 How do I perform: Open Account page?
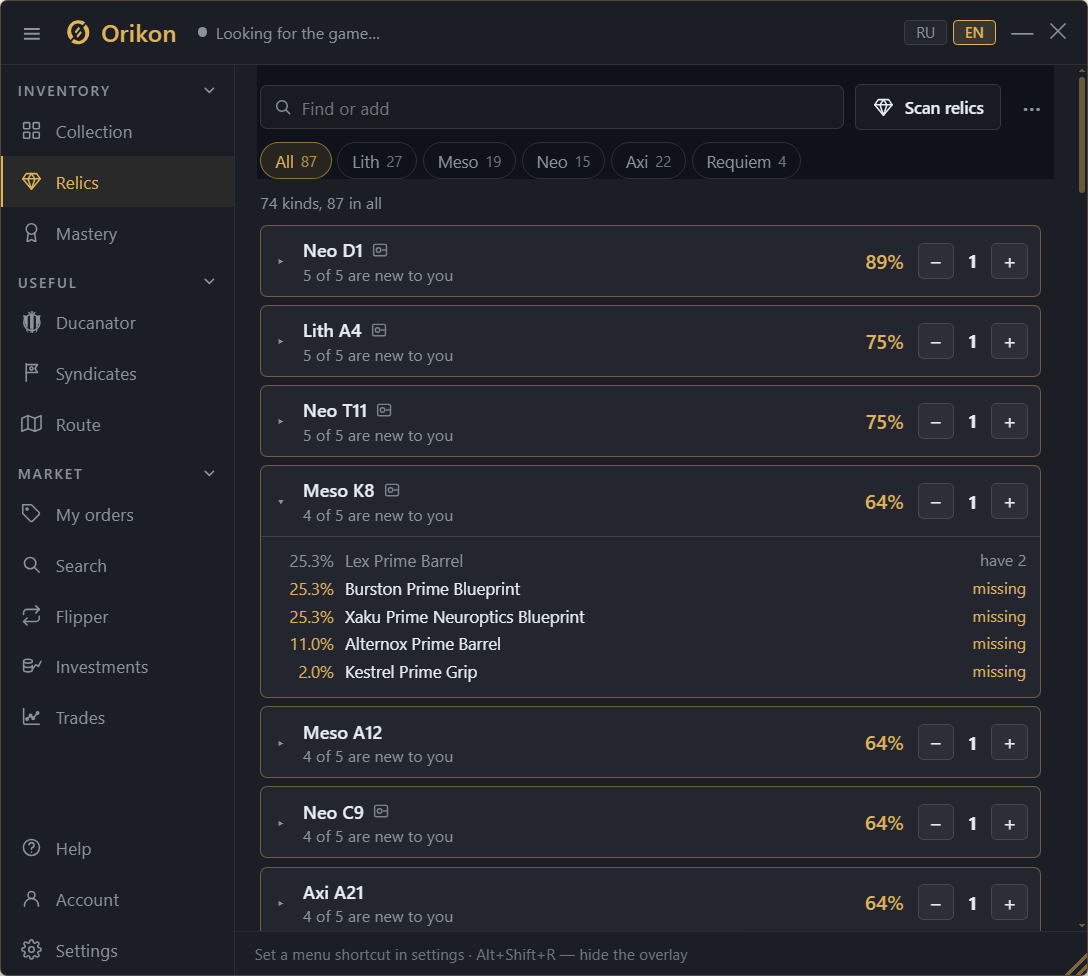coord(117,900)
